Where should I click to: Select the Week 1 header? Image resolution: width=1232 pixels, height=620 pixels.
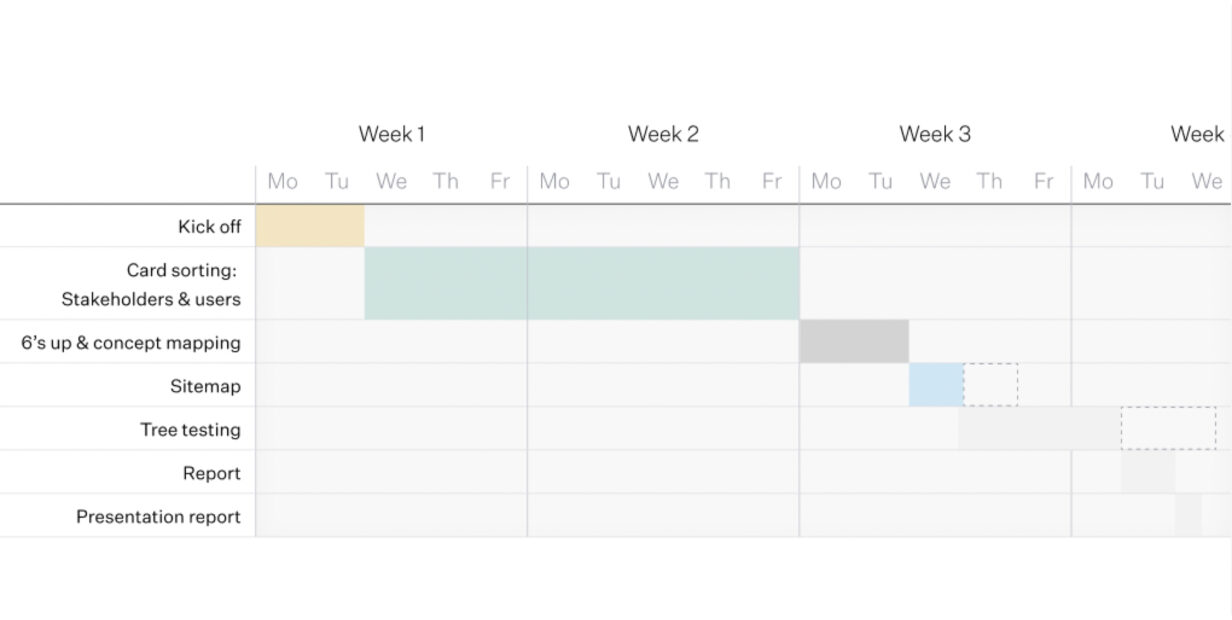point(392,134)
